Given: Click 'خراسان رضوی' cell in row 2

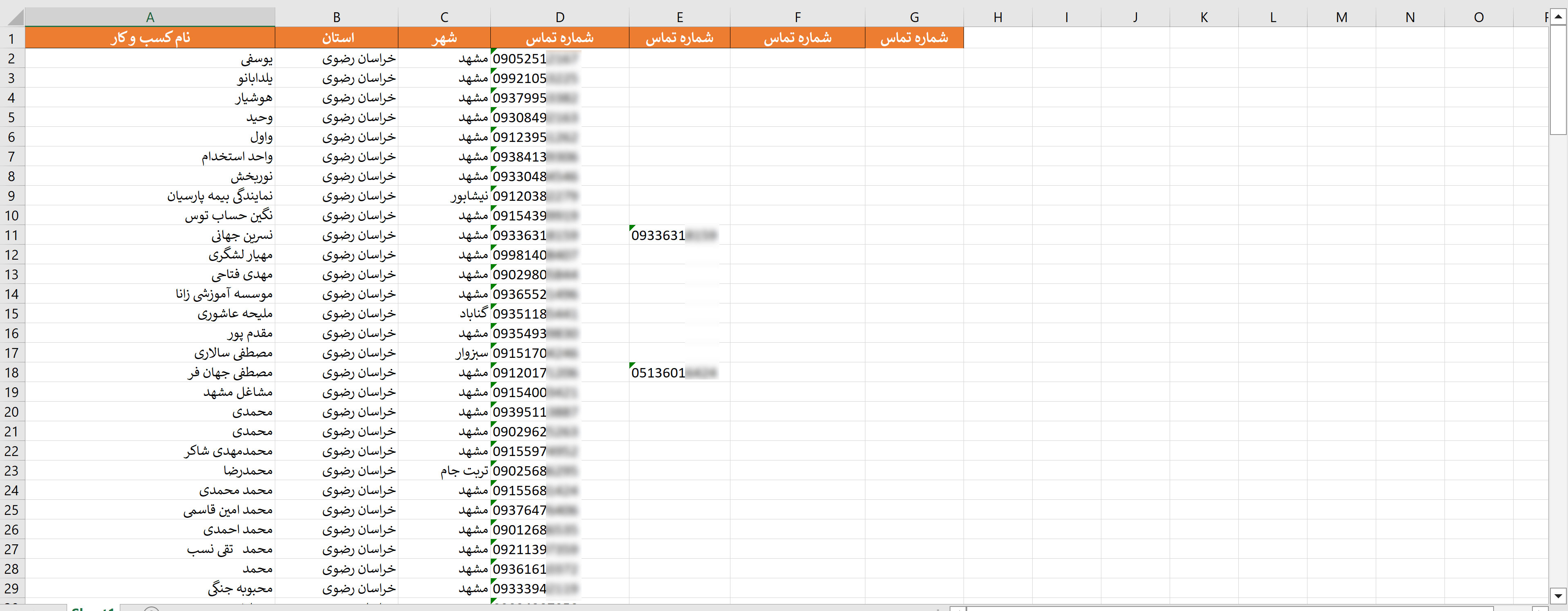Looking at the screenshot, I should [x=337, y=58].
